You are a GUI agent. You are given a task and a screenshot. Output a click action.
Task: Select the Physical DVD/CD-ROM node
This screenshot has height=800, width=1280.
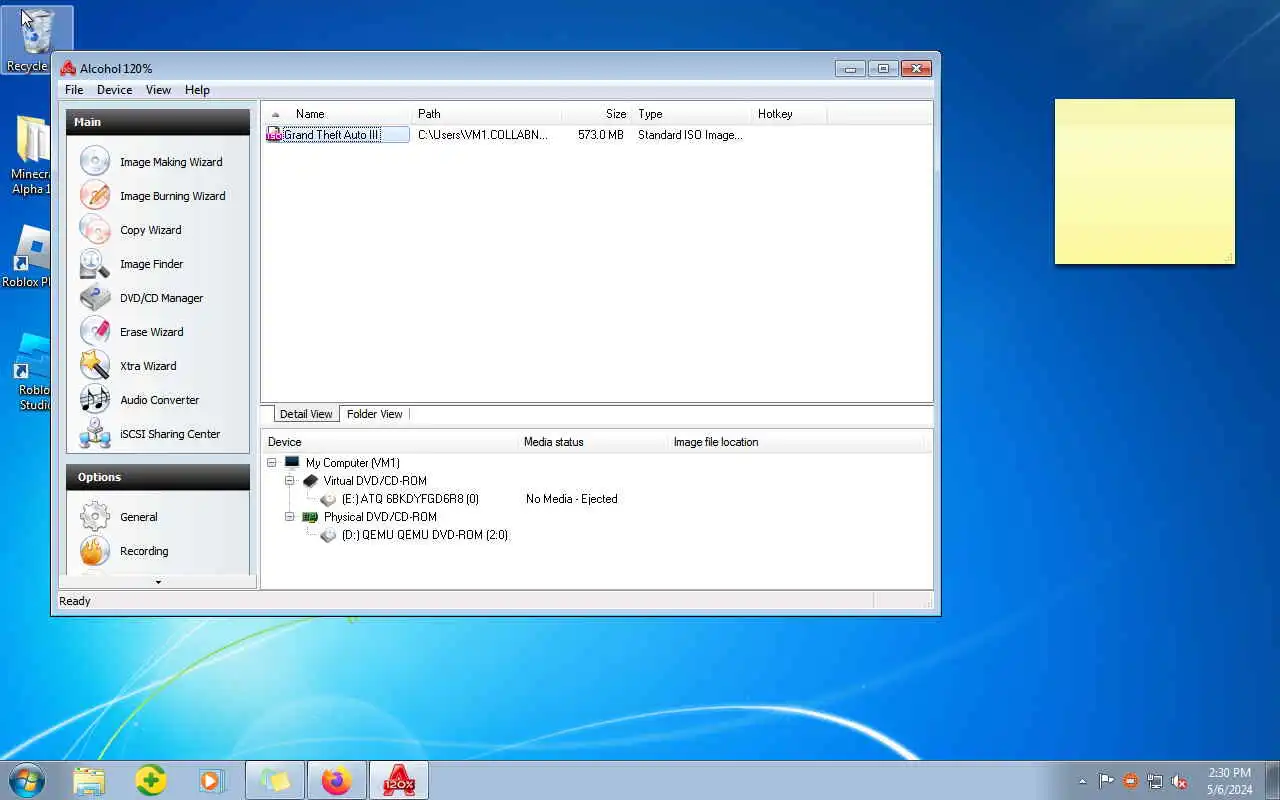click(380, 517)
